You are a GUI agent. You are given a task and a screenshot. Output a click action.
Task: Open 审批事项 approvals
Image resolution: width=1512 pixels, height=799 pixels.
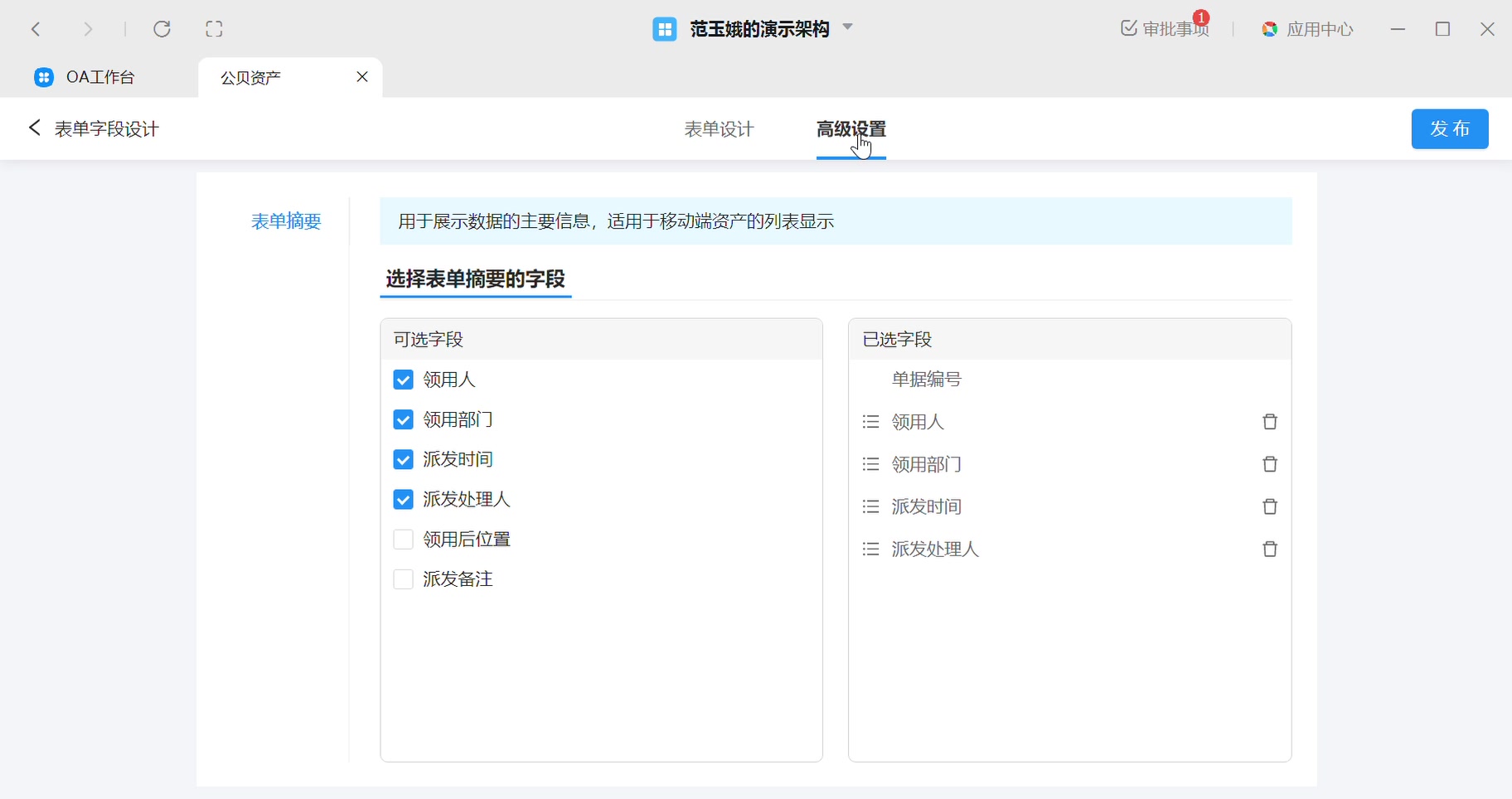[1165, 29]
